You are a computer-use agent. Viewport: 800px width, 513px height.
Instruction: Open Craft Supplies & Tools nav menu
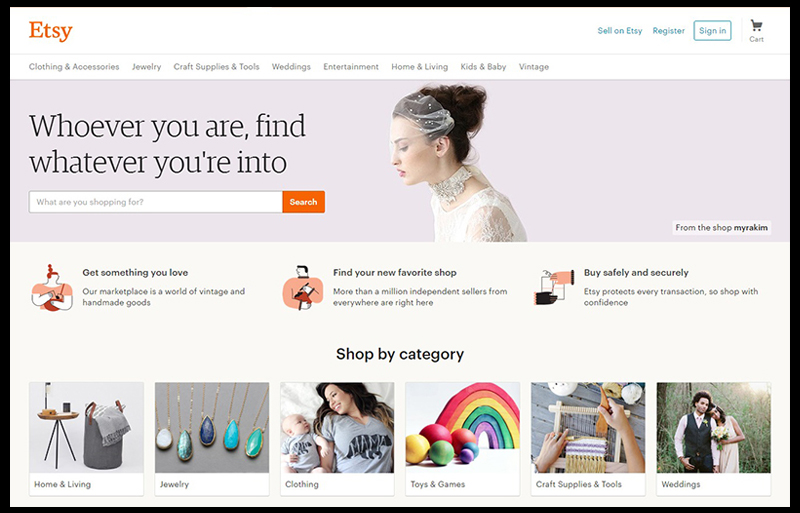point(216,67)
